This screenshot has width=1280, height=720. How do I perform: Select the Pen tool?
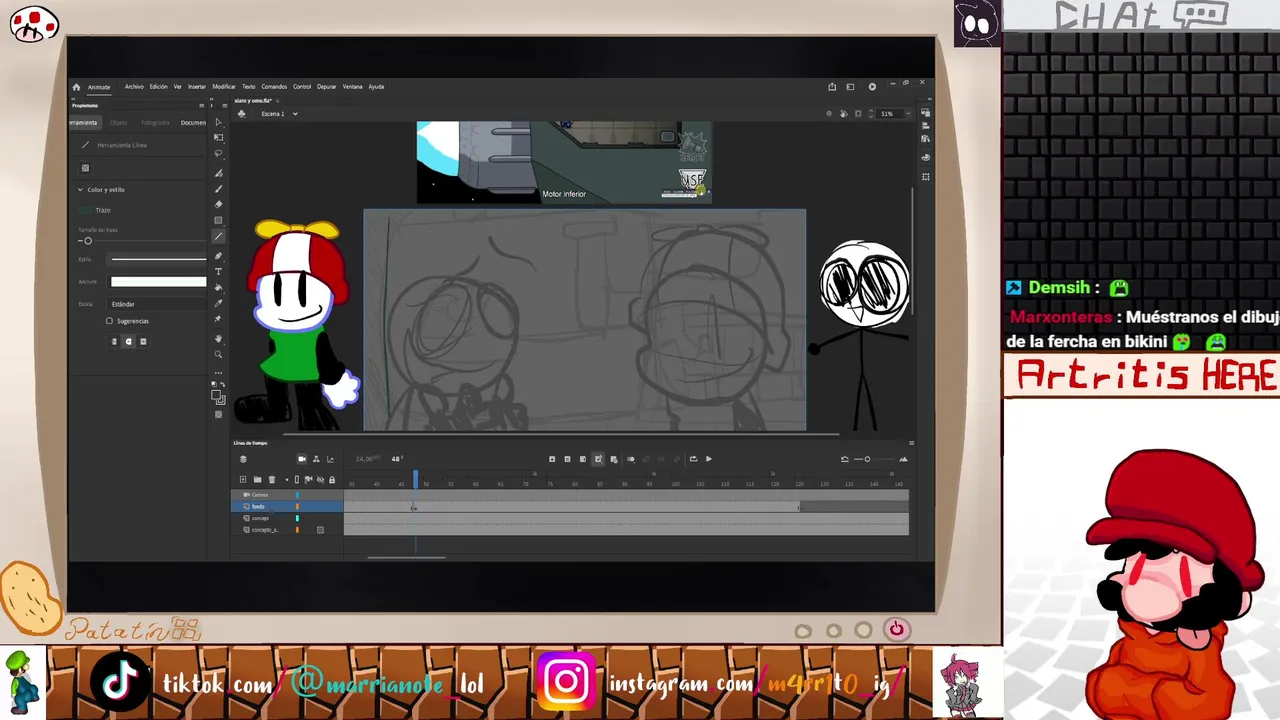[219, 256]
